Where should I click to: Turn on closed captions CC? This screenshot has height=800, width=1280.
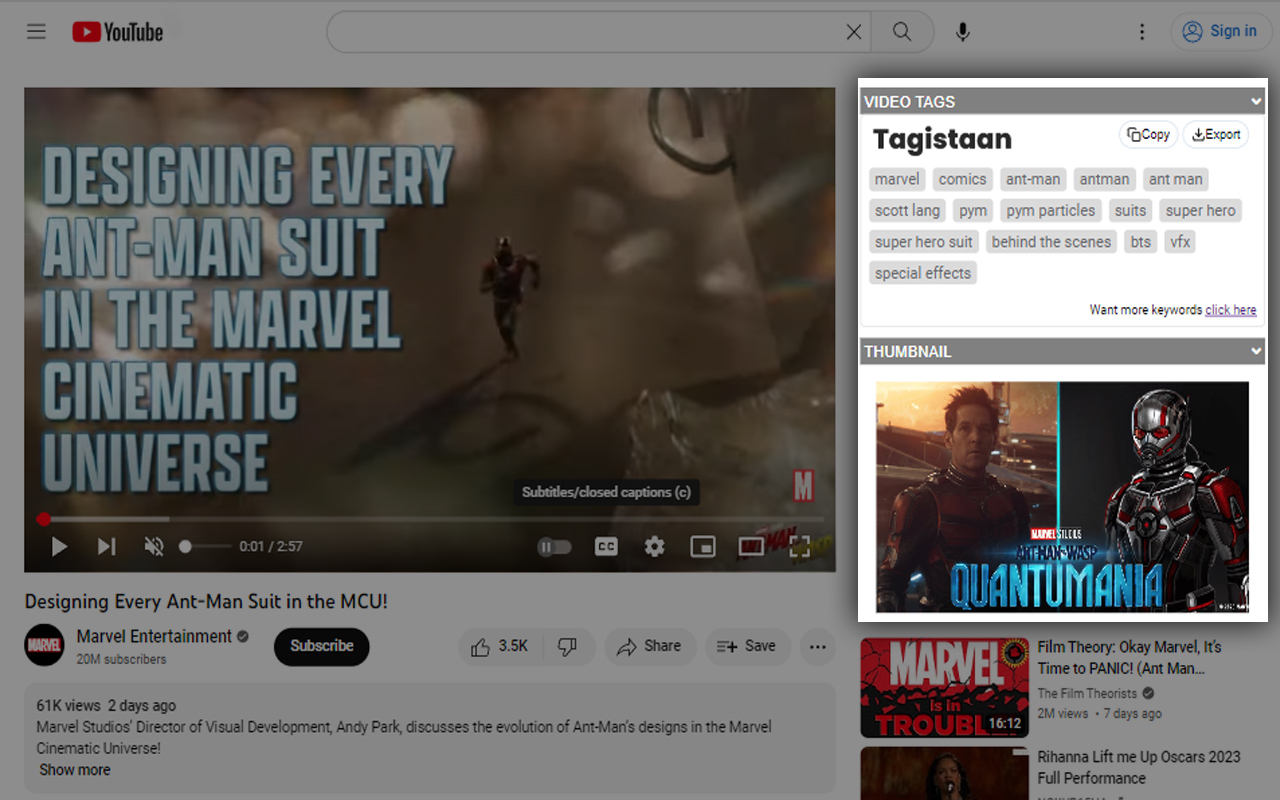pyautogui.click(x=606, y=546)
